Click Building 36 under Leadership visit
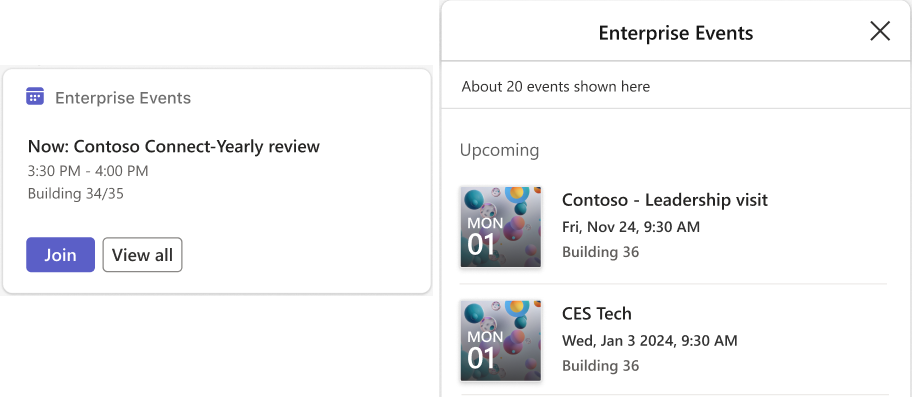This screenshot has width=912, height=397. 600,252
